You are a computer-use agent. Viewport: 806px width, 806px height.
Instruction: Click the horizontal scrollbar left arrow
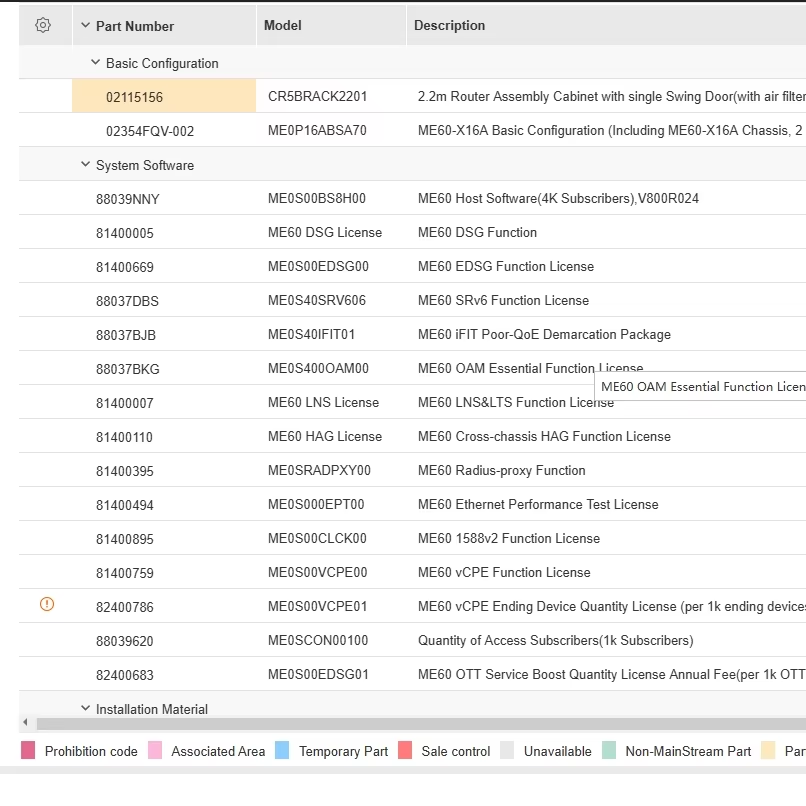pos(25,723)
